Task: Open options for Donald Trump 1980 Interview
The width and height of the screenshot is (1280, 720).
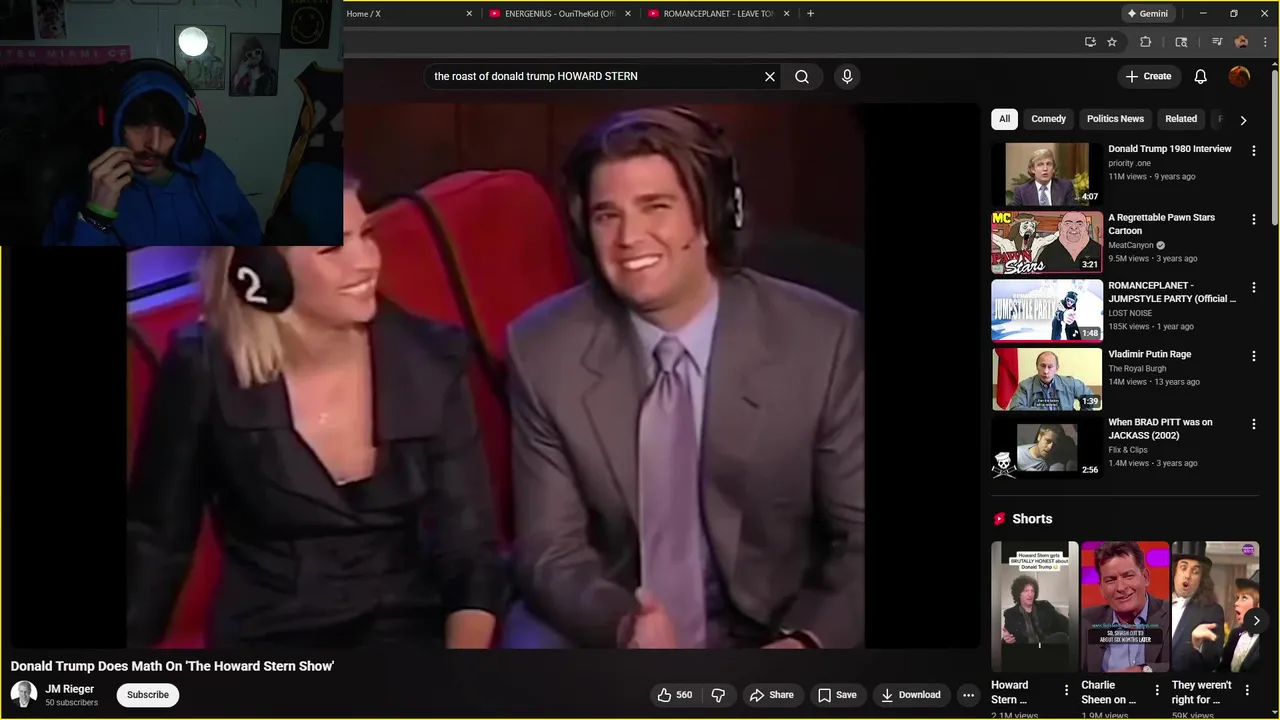Action: [1253, 151]
